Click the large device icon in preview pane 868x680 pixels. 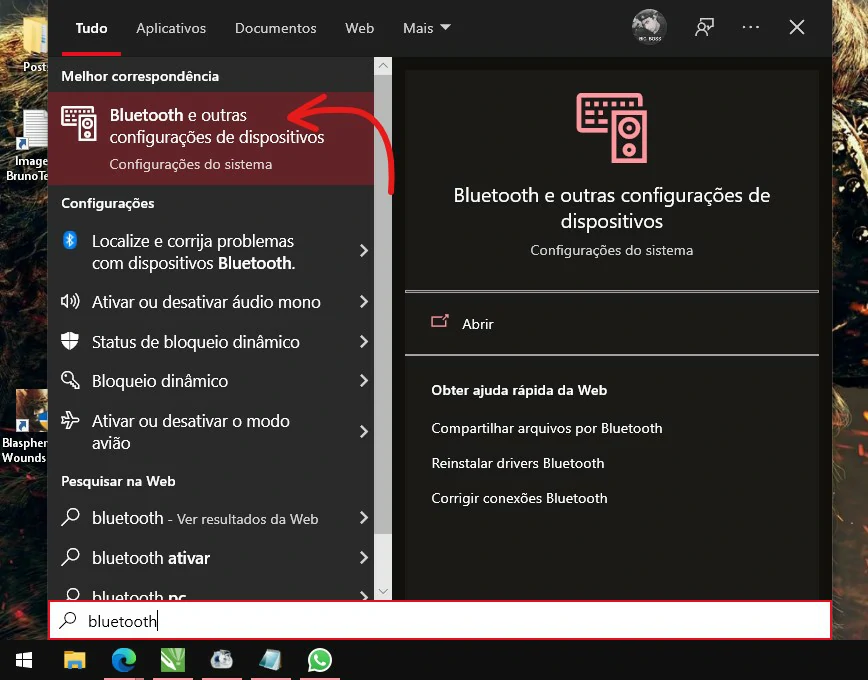point(612,128)
